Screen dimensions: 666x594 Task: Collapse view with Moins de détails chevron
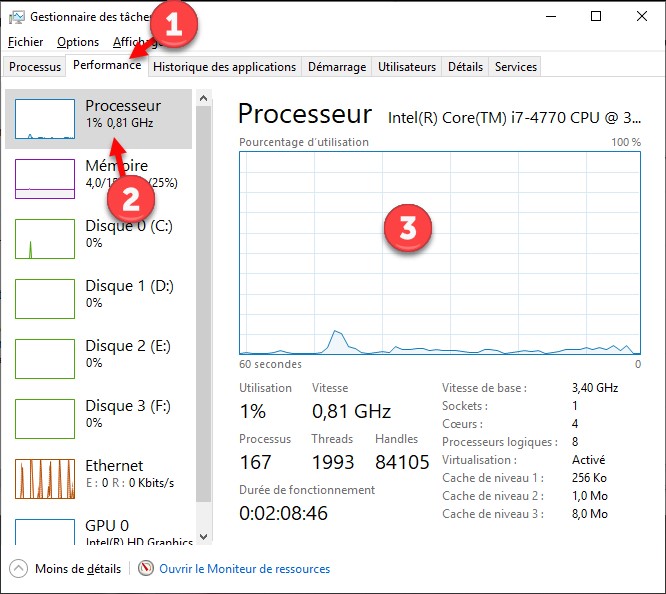click(18, 569)
